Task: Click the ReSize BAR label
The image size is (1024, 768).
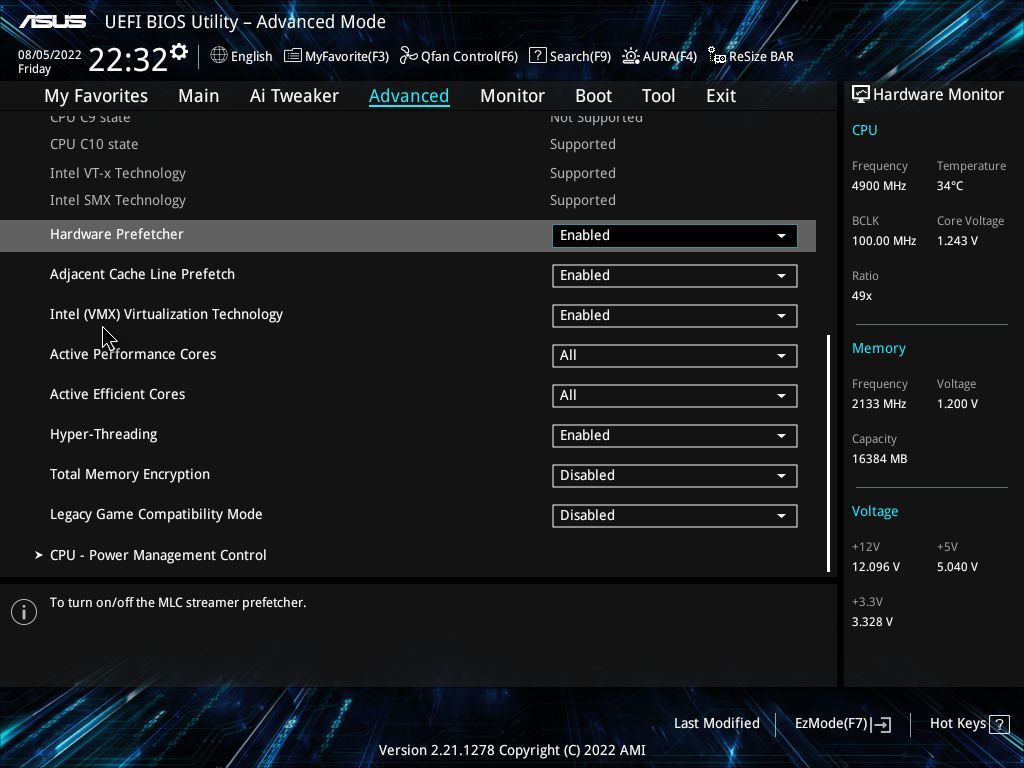Action: [x=761, y=56]
